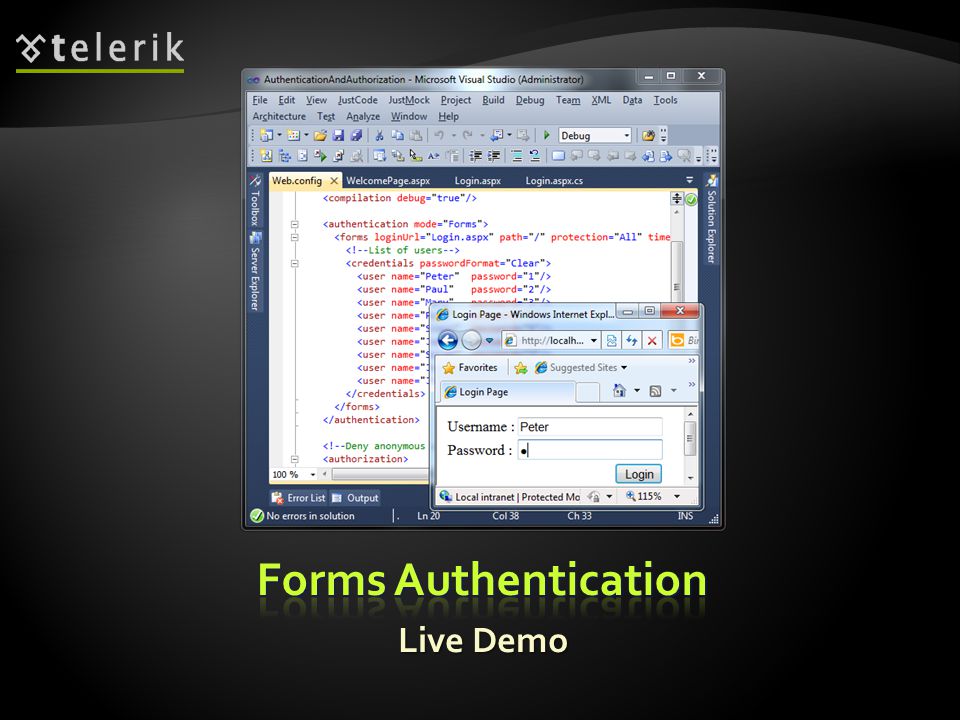Click the Save floppy disk icon
The width and height of the screenshot is (960, 720).
(338, 135)
